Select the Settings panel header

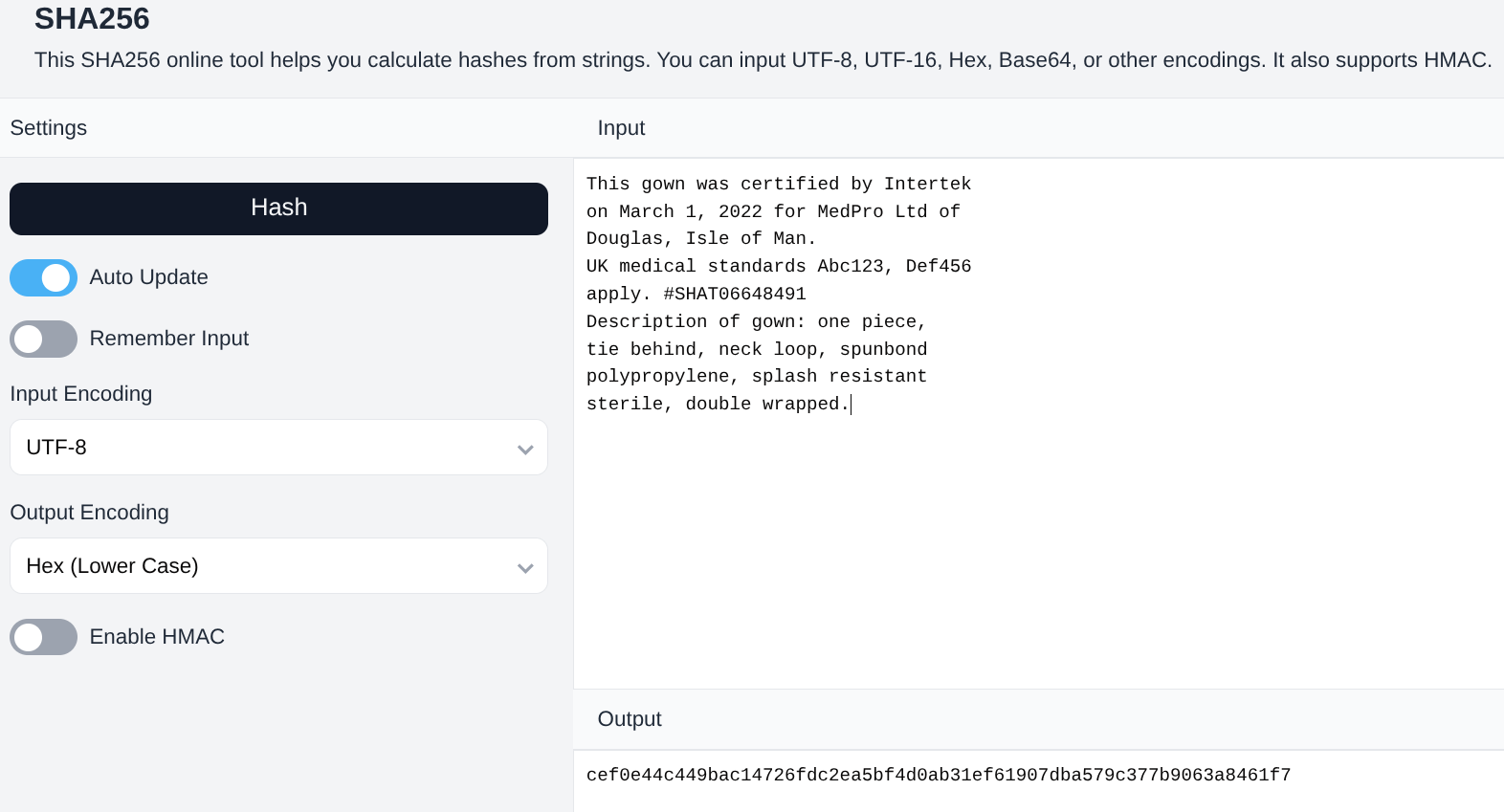[49, 128]
